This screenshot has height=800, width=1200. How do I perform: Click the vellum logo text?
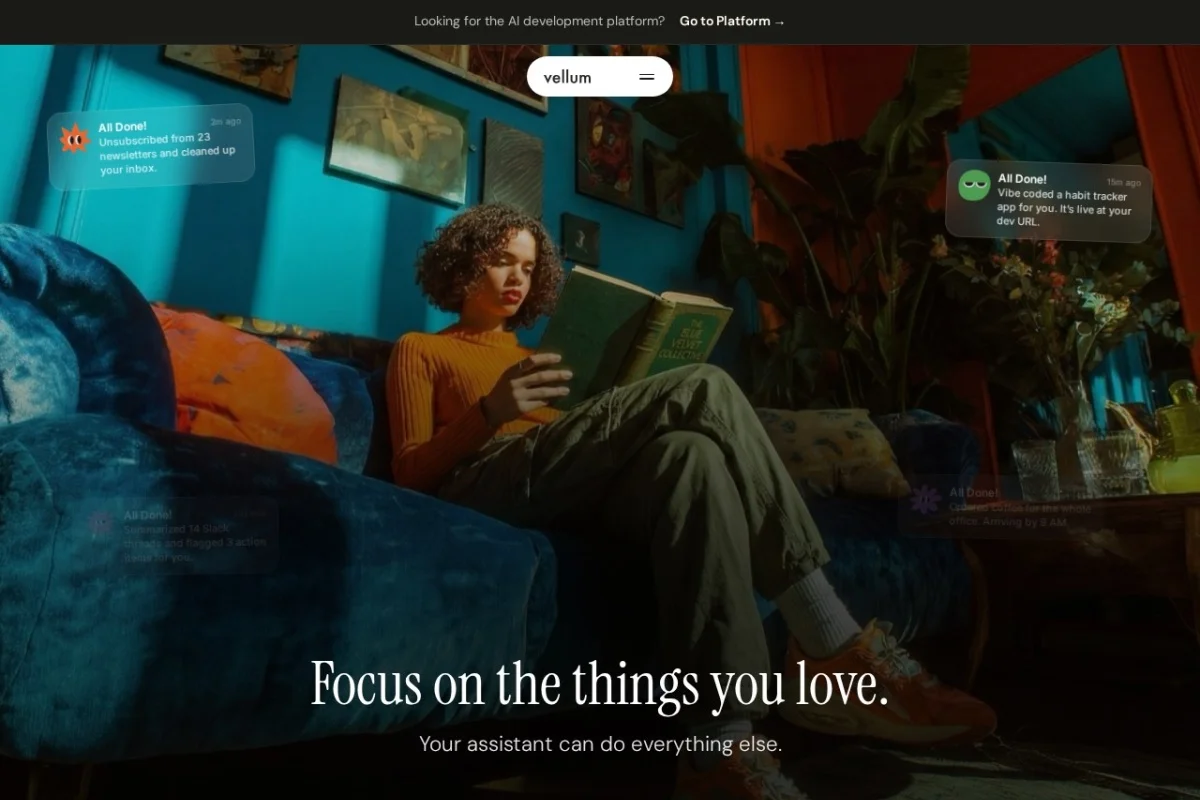tap(567, 77)
